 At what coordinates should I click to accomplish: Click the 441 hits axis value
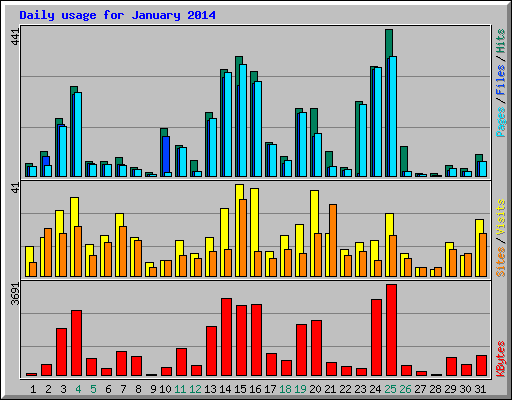[16, 37]
